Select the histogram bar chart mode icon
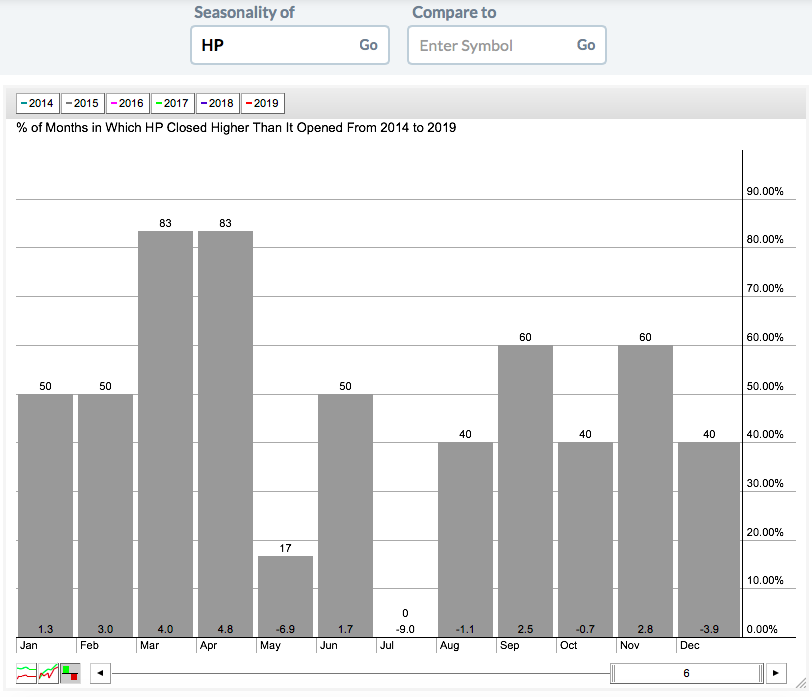This screenshot has height=697, width=812. coord(70,673)
